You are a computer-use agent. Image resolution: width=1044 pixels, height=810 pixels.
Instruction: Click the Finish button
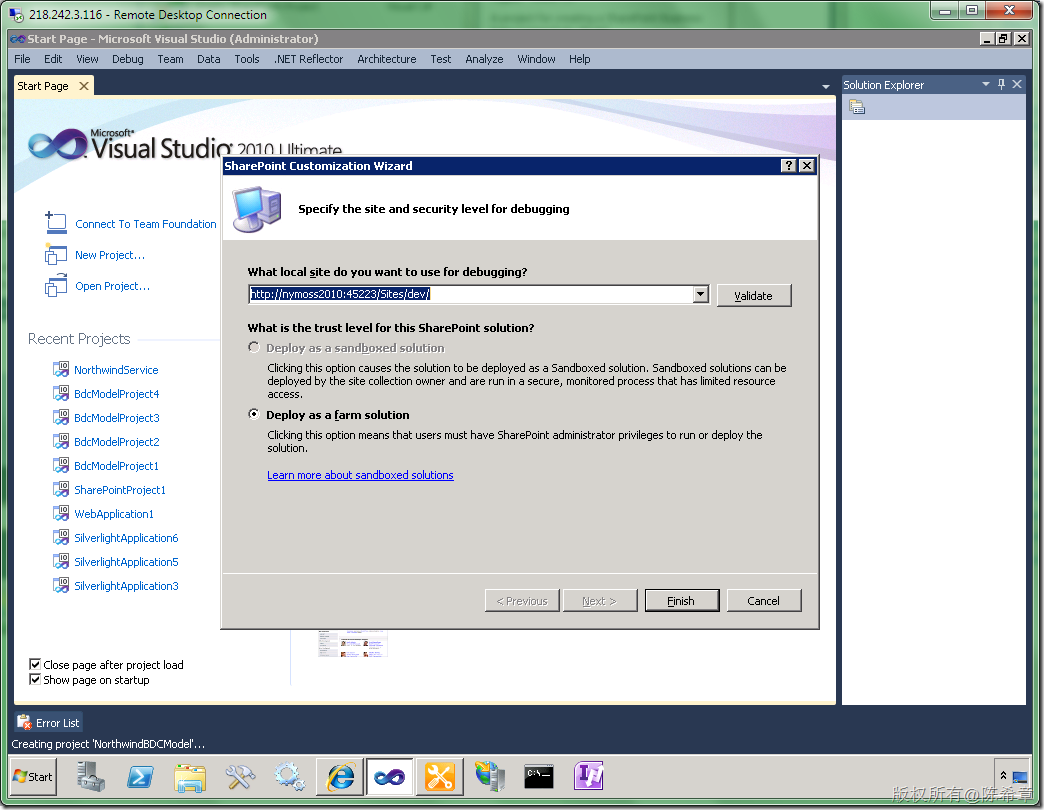681,600
